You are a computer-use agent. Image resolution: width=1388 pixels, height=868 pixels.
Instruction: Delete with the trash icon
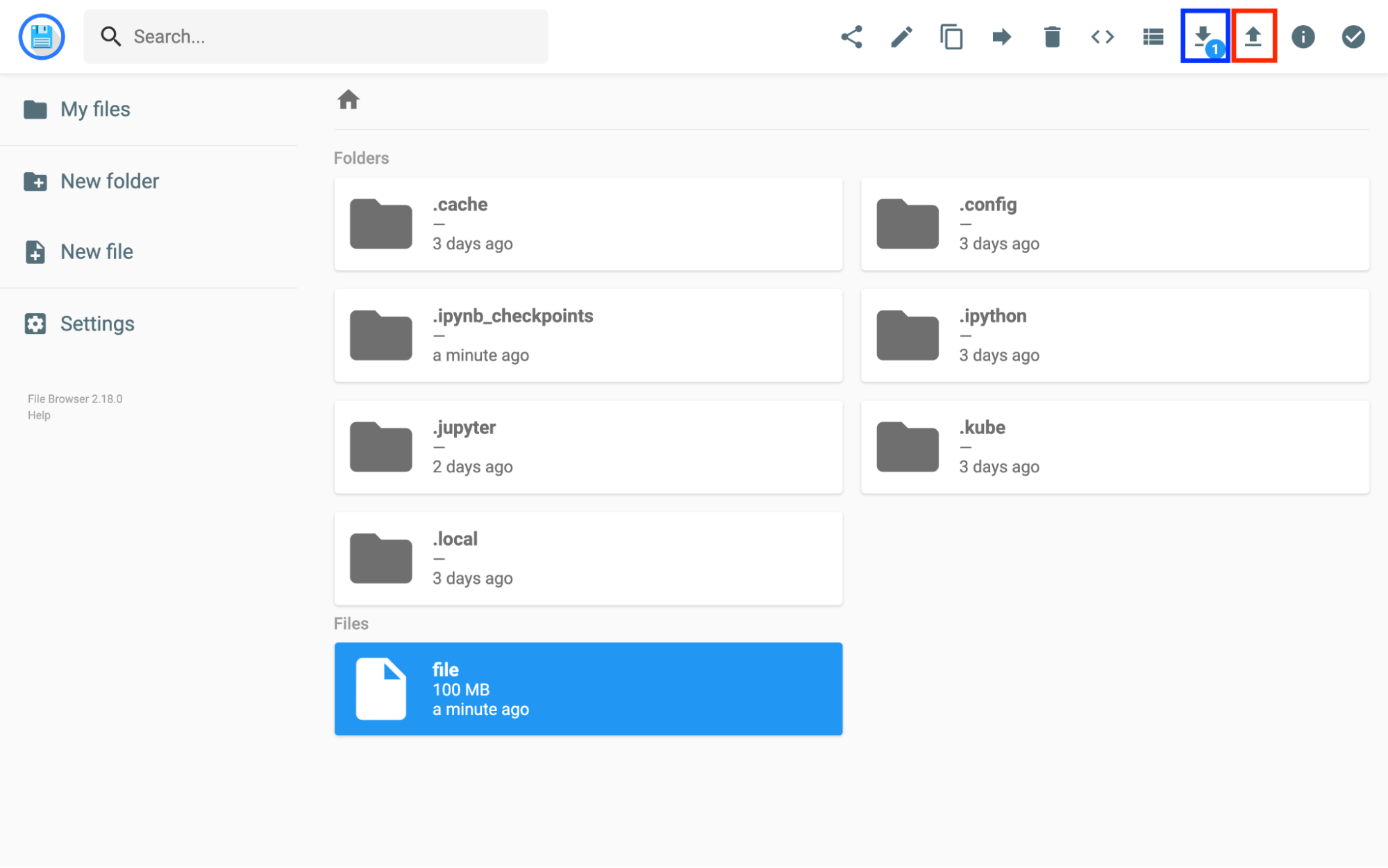click(x=1052, y=37)
